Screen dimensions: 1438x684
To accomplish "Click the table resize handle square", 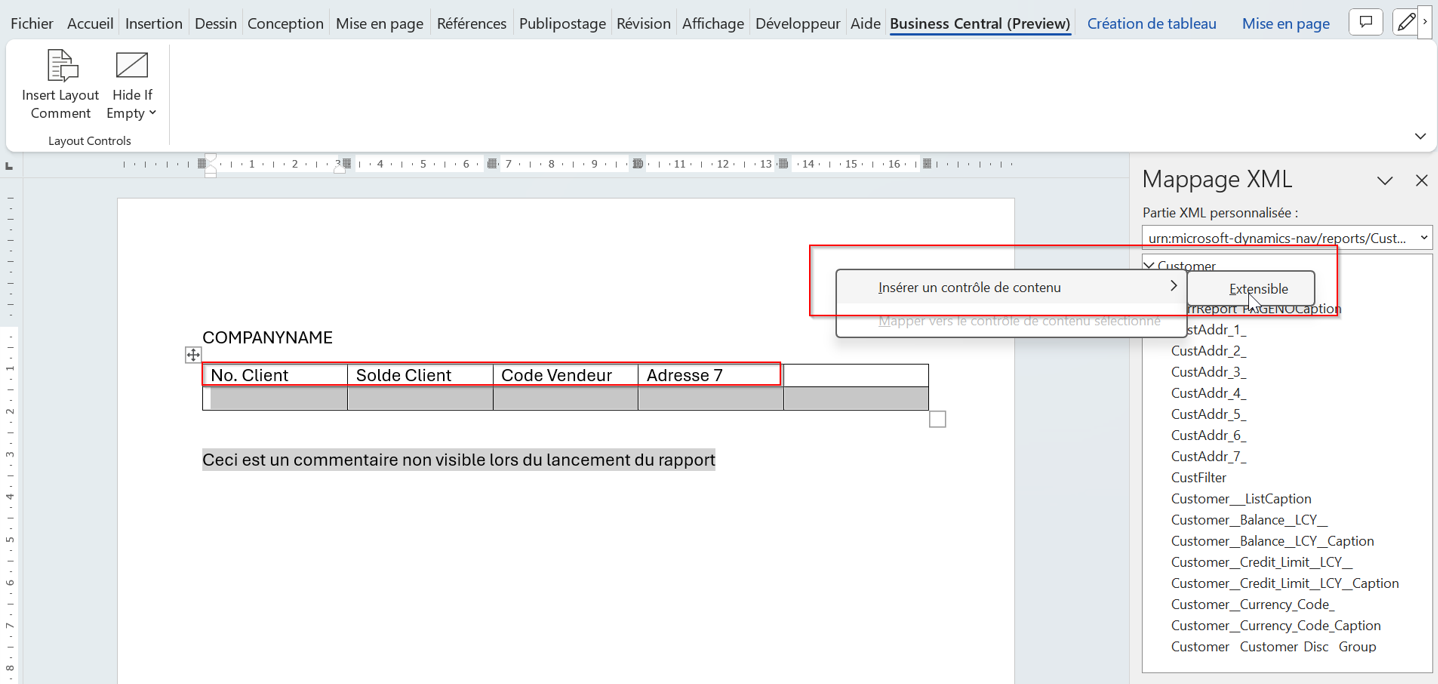I will point(937,419).
